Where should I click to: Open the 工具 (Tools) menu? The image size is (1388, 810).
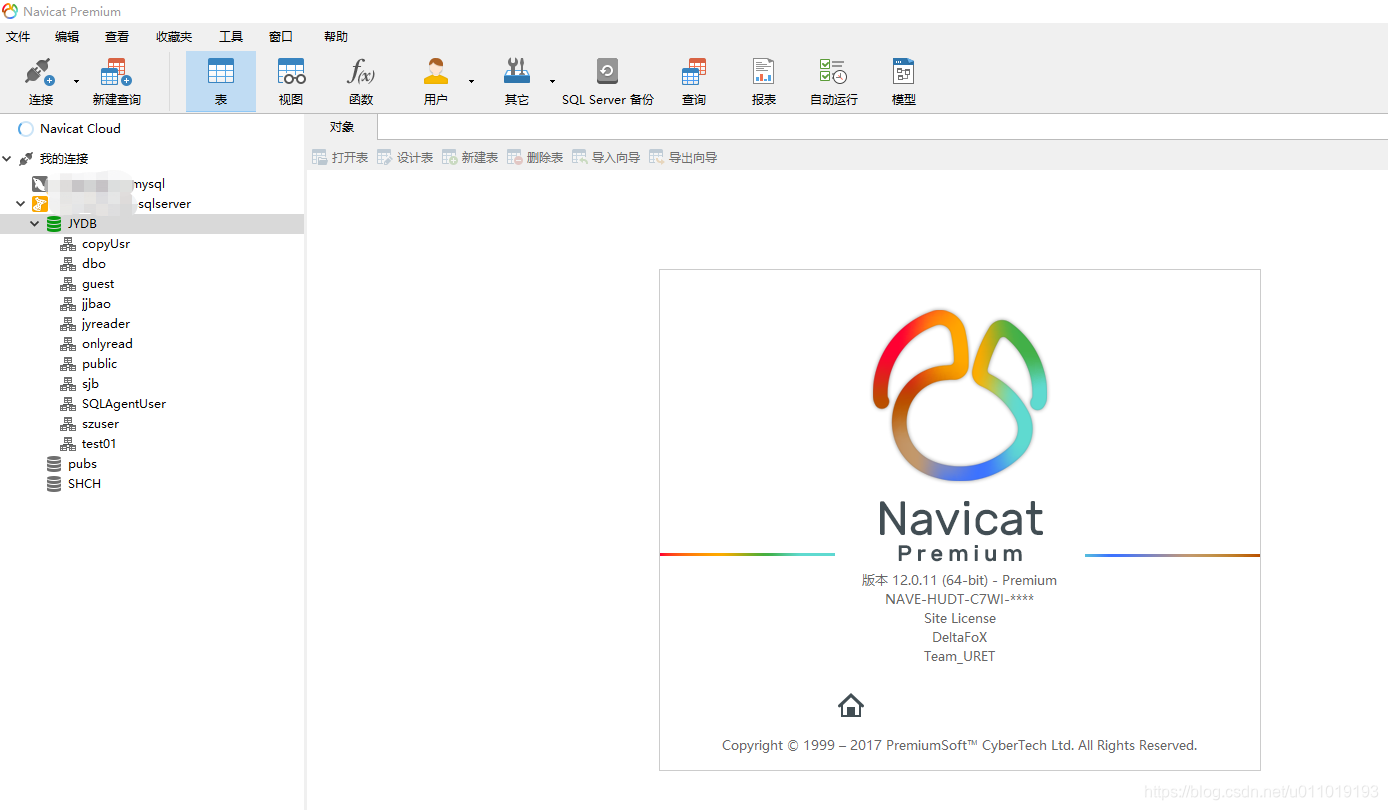[231, 37]
